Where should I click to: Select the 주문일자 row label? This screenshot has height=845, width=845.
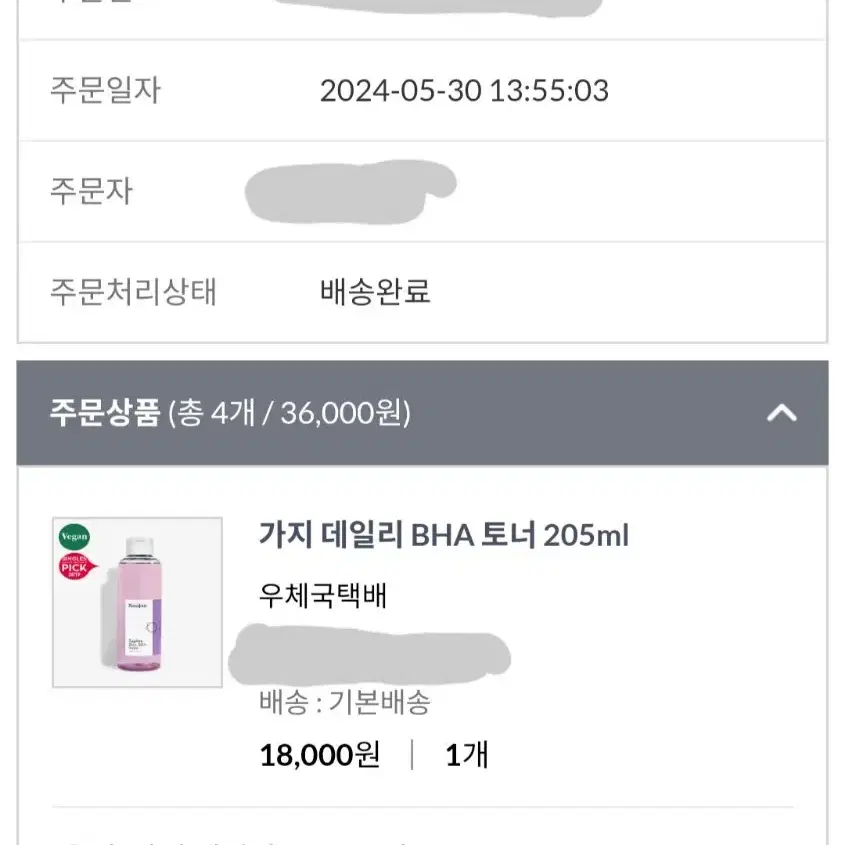(x=106, y=90)
